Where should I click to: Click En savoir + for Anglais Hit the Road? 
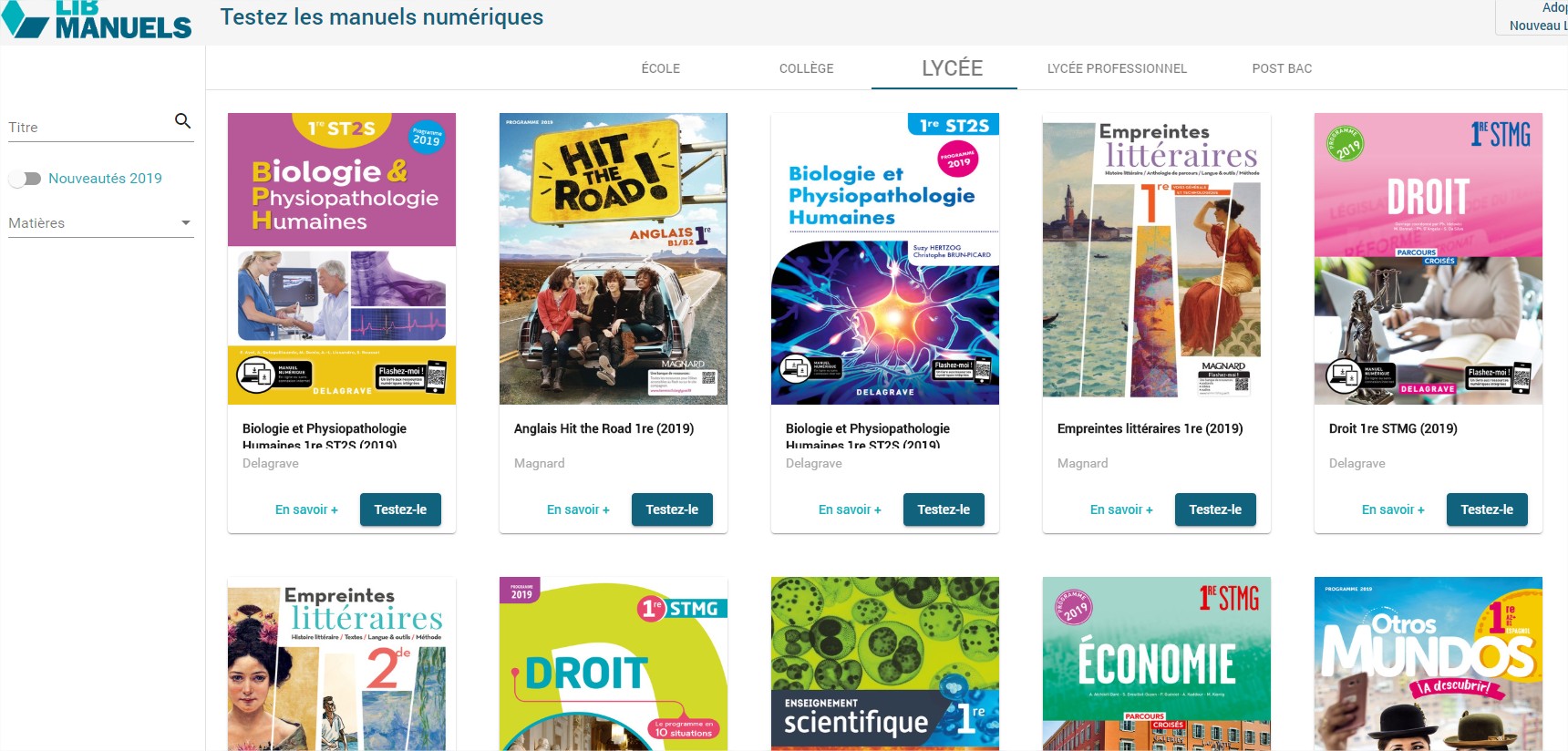pos(578,509)
